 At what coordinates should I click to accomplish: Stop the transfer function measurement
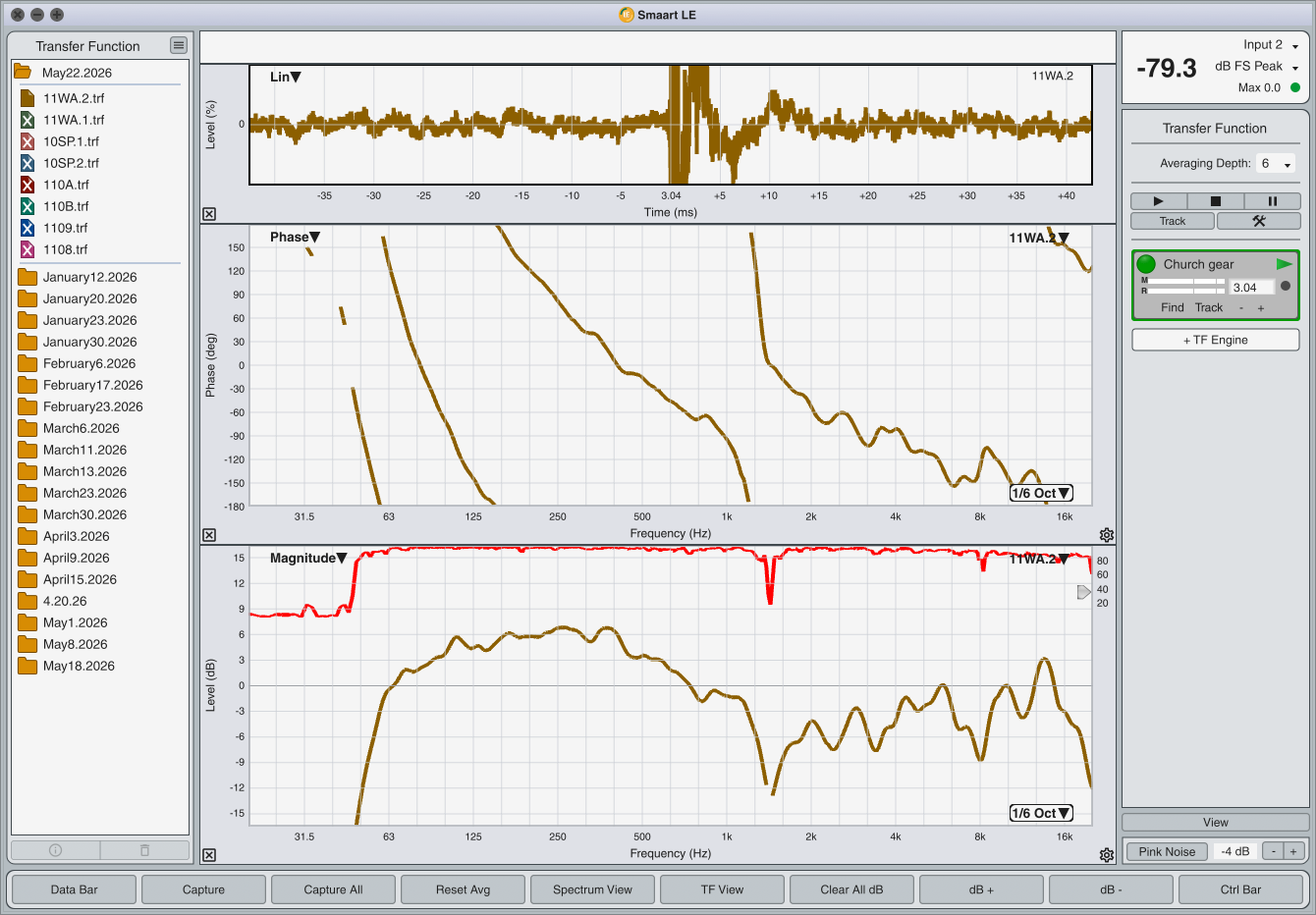click(1215, 201)
